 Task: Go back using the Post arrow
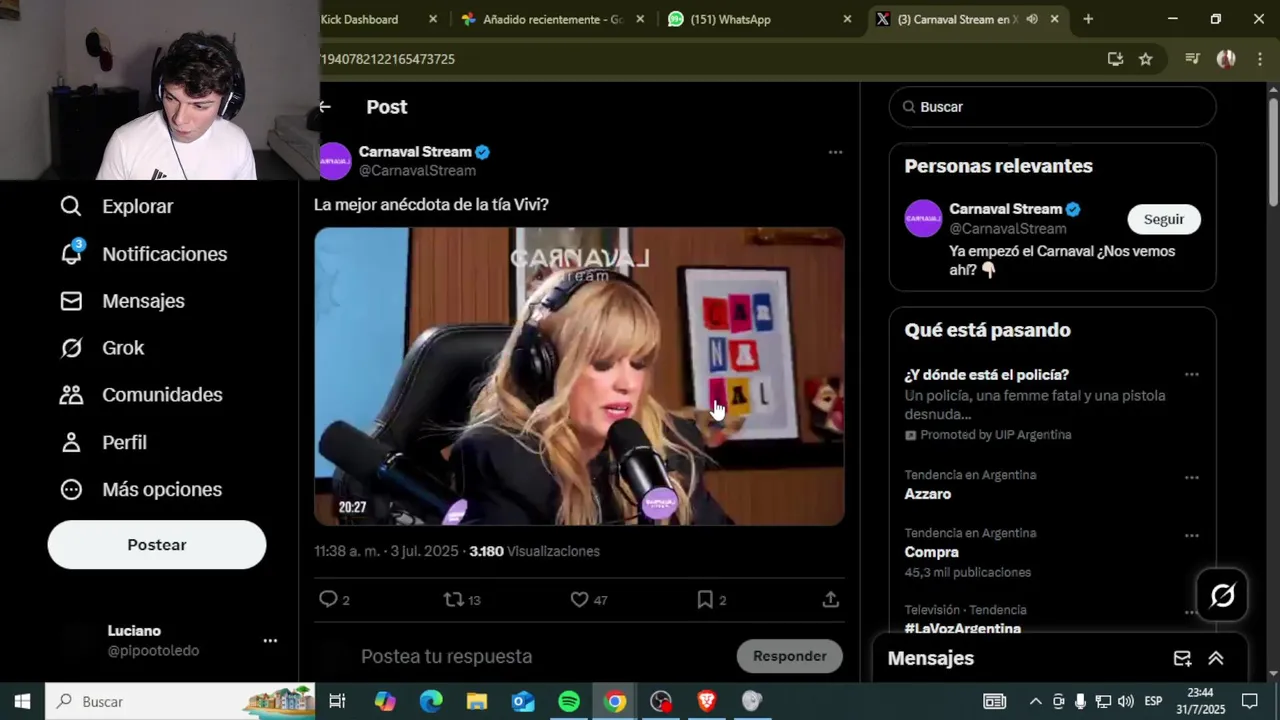(325, 107)
